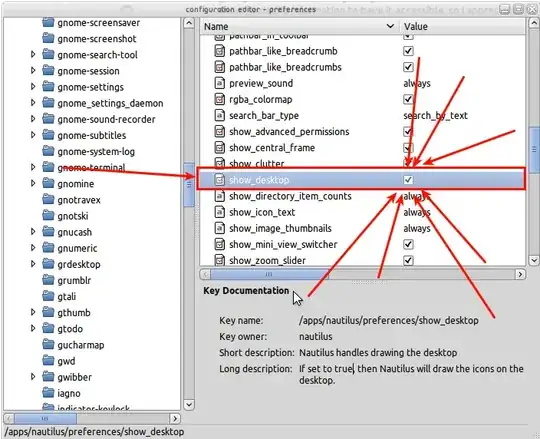The height and width of the screenshot is (439, 540).
Task: Click the folder tree scroll-up arrow
Action: coord(189,23)
